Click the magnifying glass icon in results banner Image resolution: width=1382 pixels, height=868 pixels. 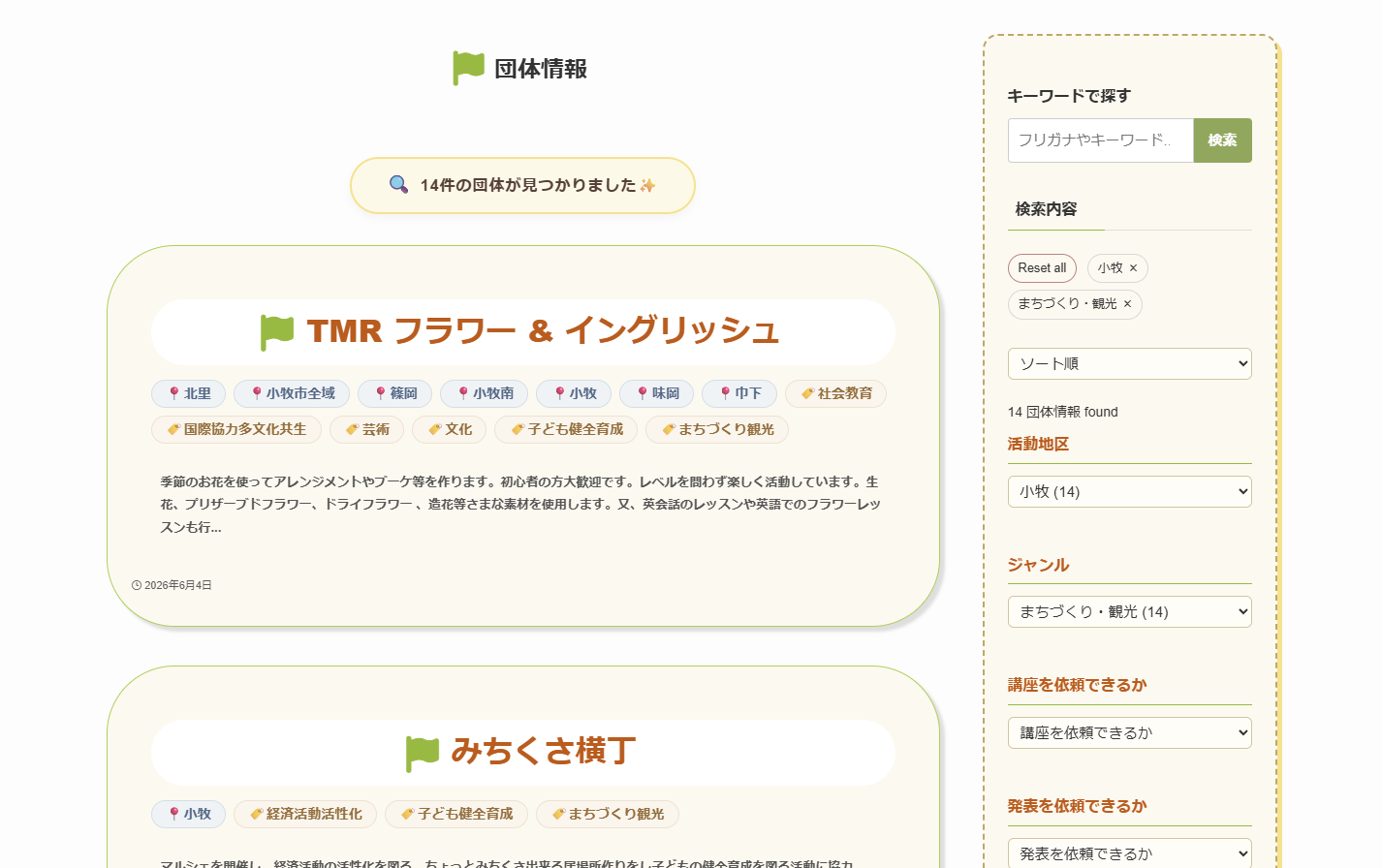point(398,184)
